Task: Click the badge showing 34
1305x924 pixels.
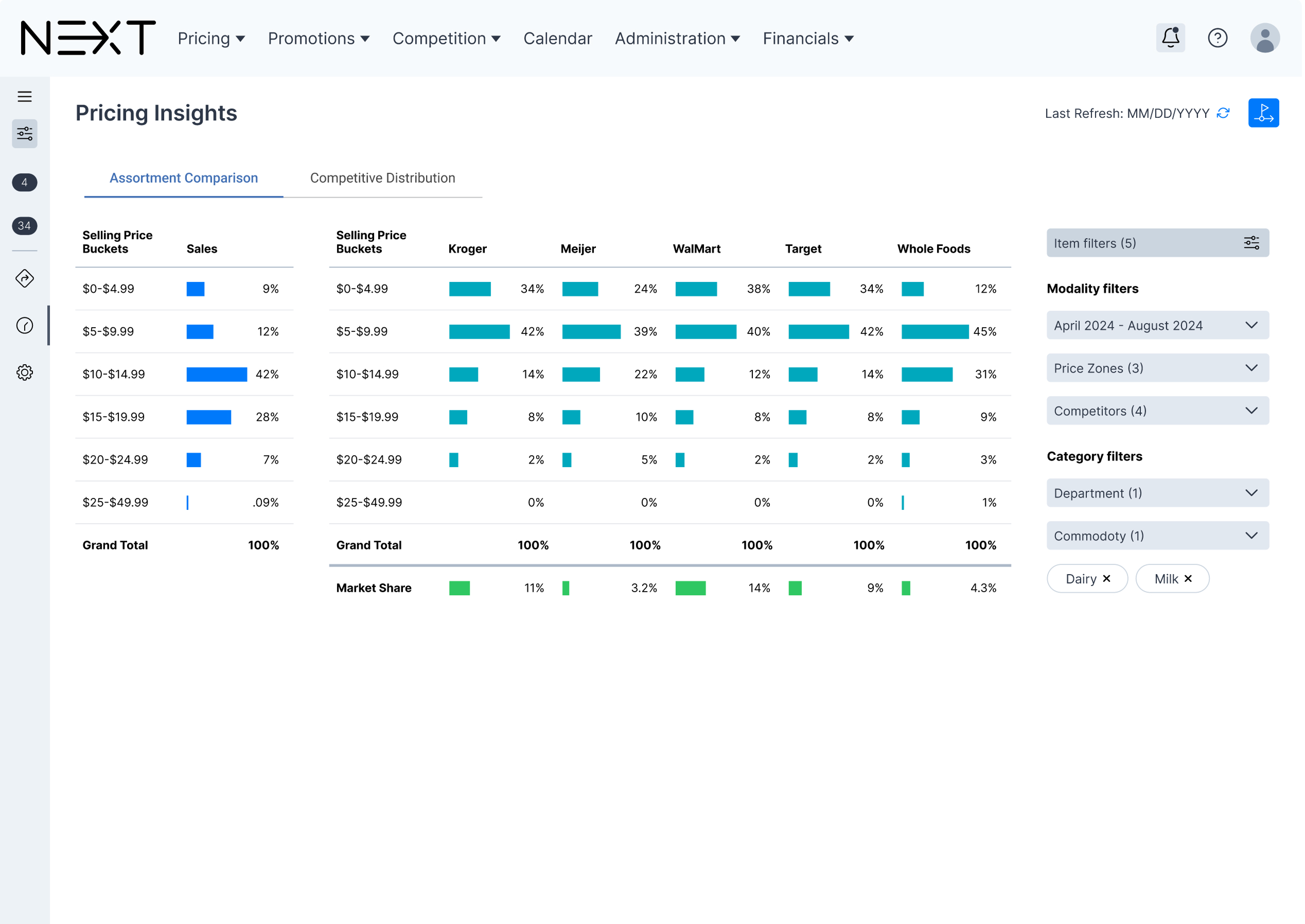Action: click(25, 226)
